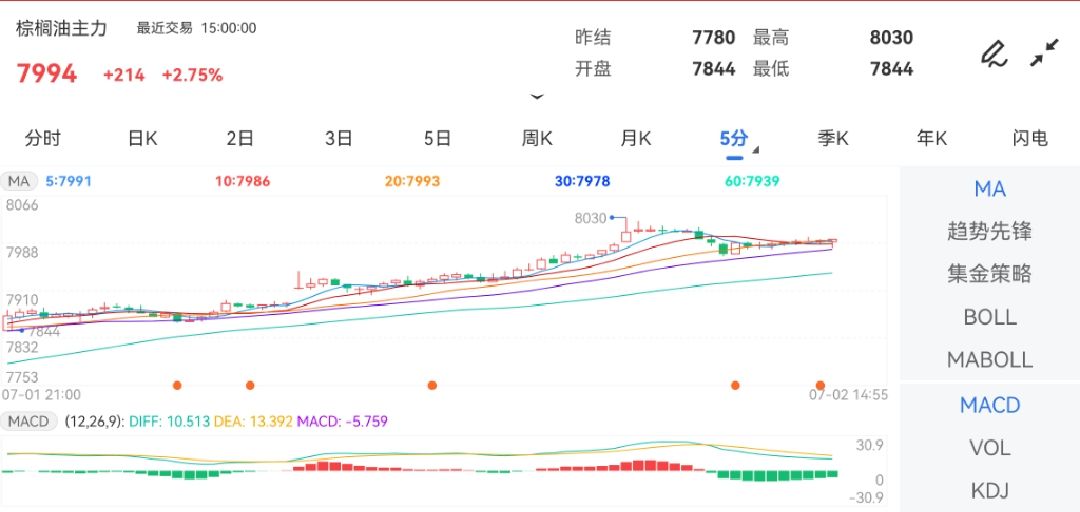Select the 3日 chart tab

pos(339,139)
